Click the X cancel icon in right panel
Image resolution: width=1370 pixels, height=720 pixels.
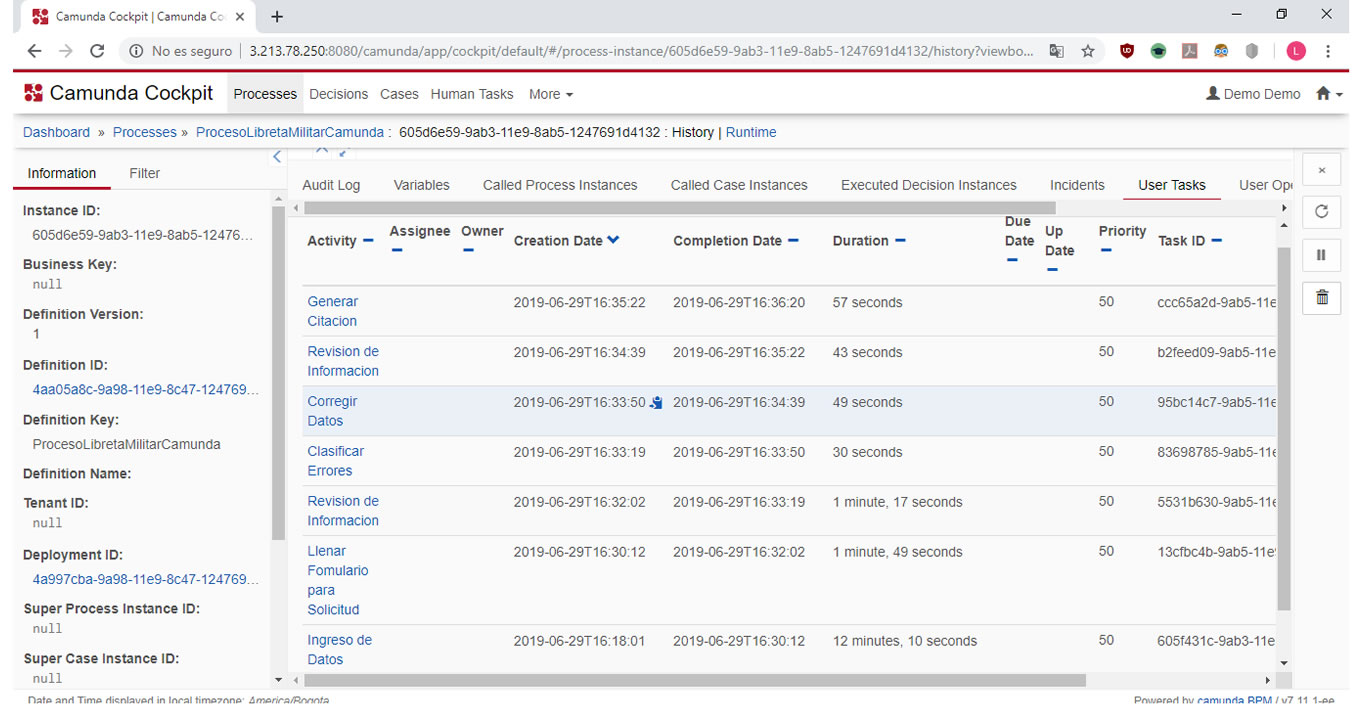click(1321, 170)
